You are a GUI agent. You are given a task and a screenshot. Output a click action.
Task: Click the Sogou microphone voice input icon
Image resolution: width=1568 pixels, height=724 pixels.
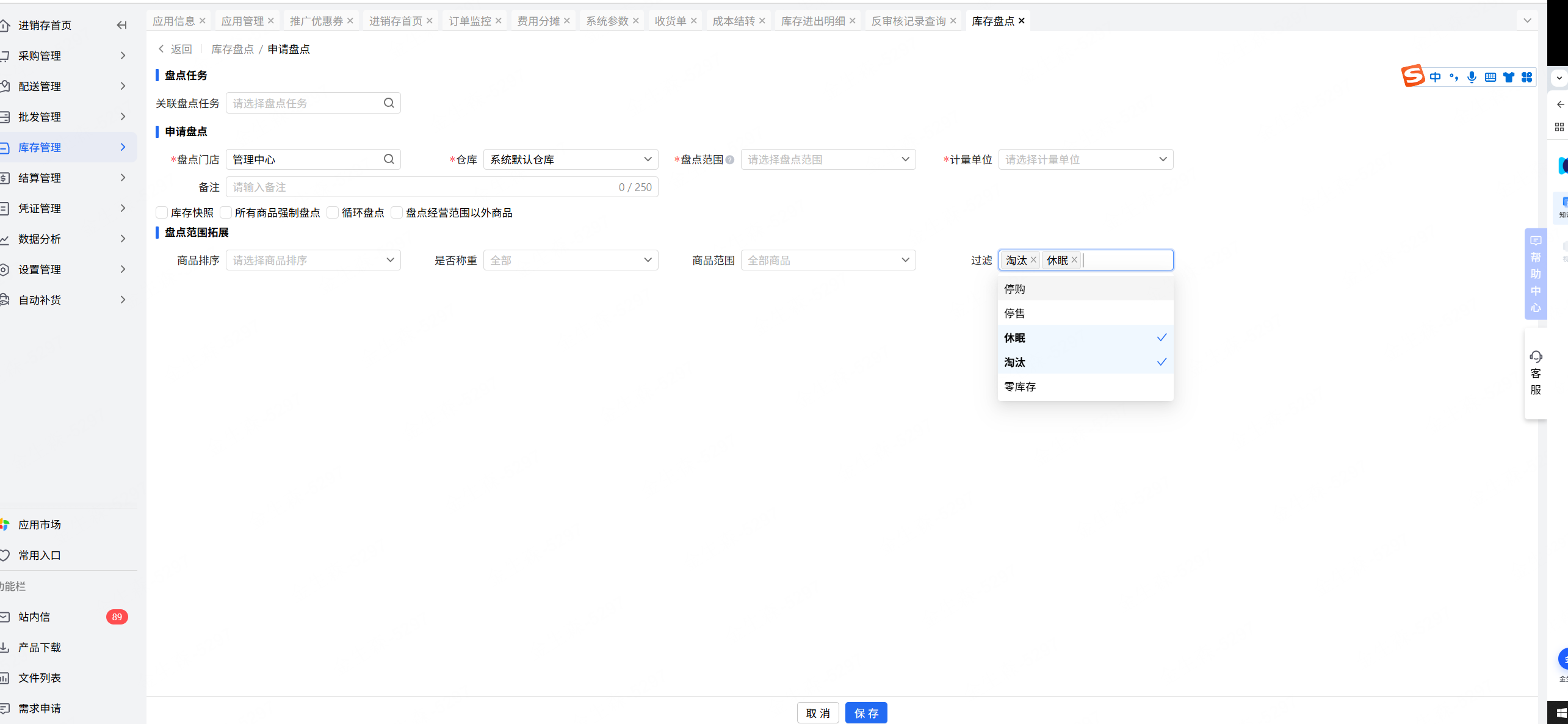[x=1472, y=78]
